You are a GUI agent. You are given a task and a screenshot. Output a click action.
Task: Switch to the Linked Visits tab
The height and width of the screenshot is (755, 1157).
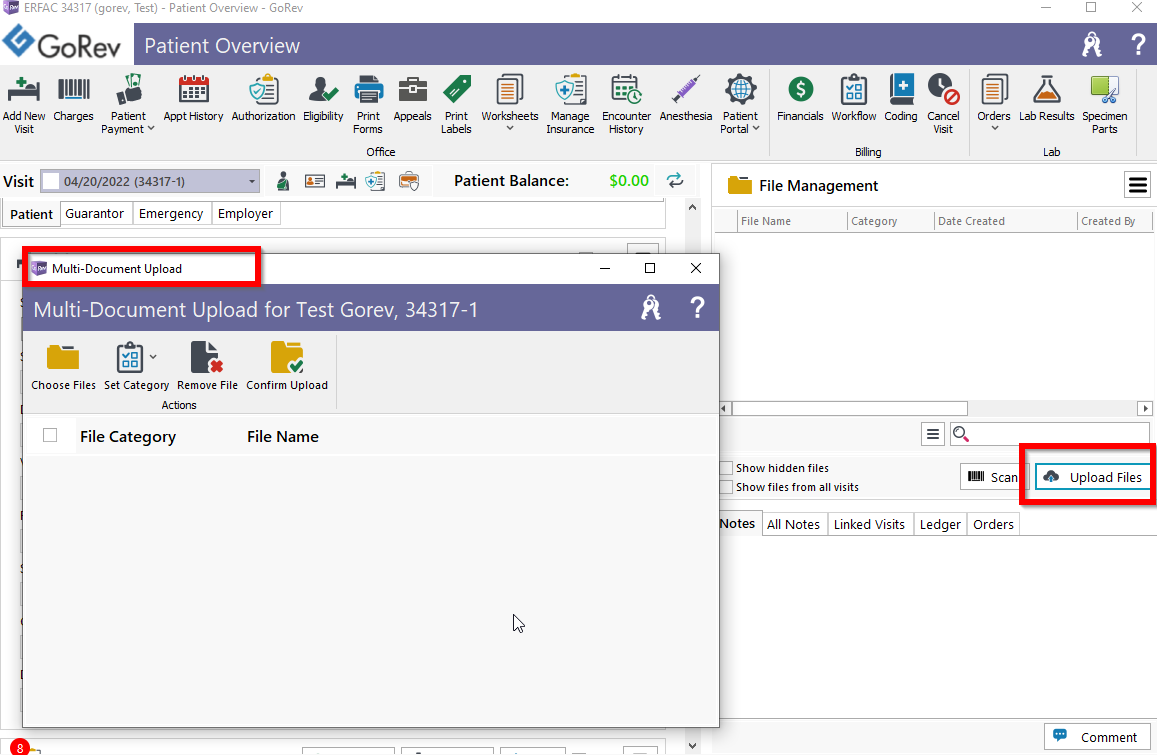coord(868,524)
